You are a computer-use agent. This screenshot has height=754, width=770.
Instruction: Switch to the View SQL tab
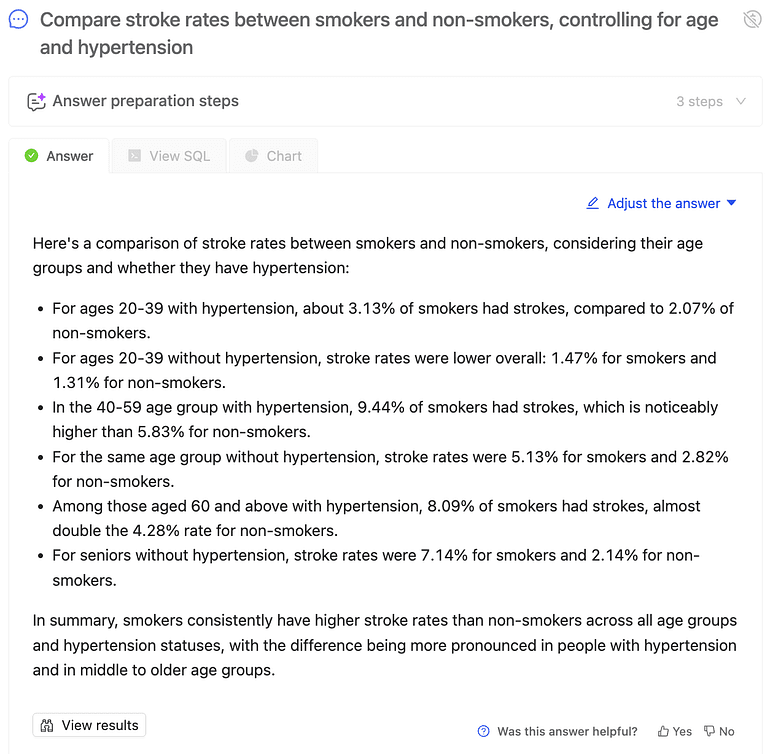click(169, 156)
